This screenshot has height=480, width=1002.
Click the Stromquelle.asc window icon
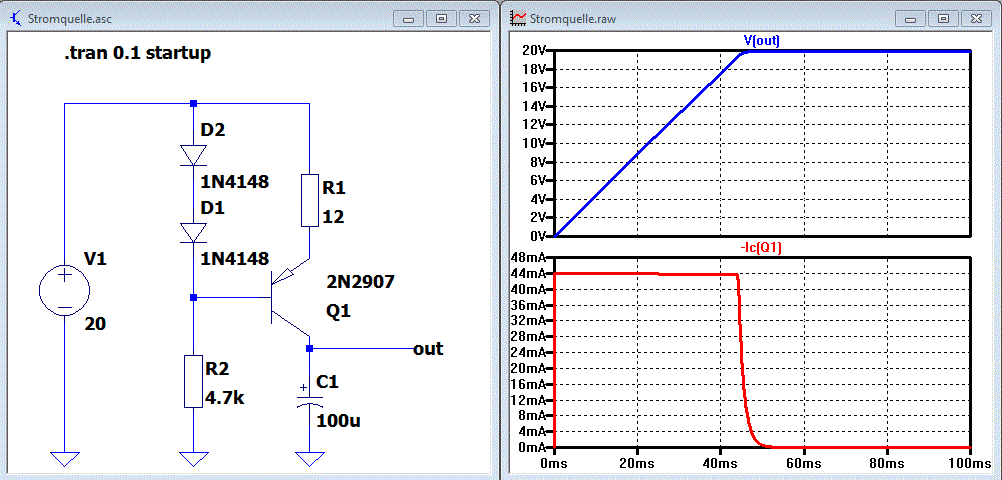click(17, 18)
